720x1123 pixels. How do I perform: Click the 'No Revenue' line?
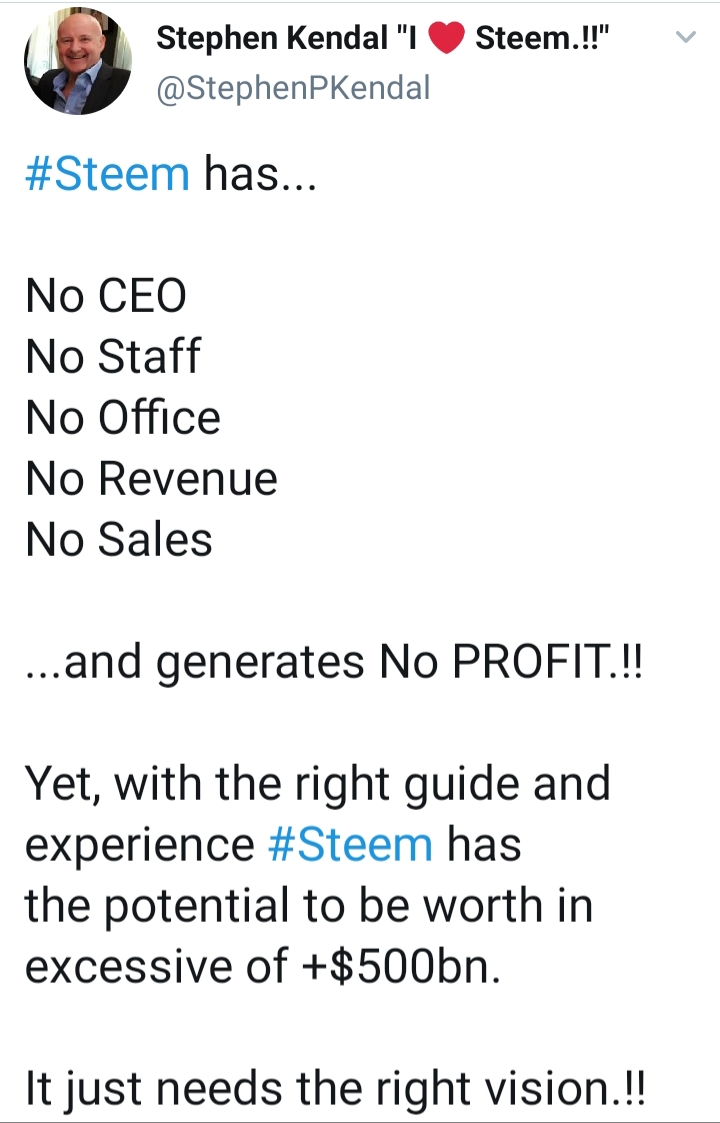(x=151, y=478)
